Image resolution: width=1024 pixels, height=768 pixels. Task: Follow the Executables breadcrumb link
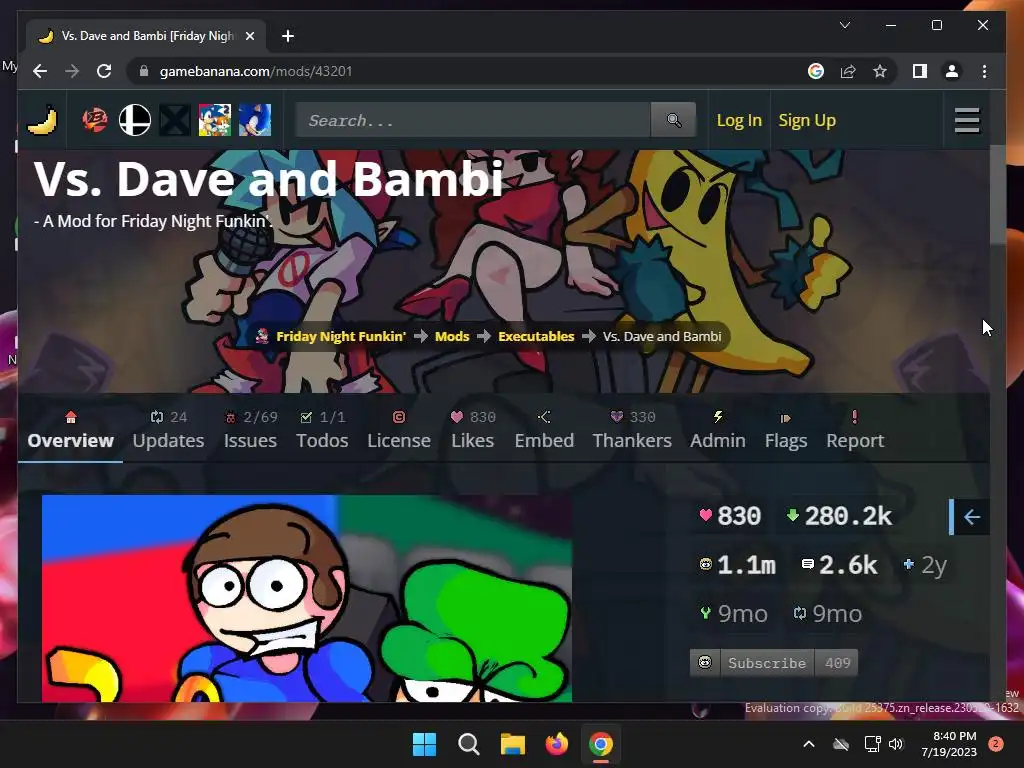pyautogui.click(x=536, y=336)
